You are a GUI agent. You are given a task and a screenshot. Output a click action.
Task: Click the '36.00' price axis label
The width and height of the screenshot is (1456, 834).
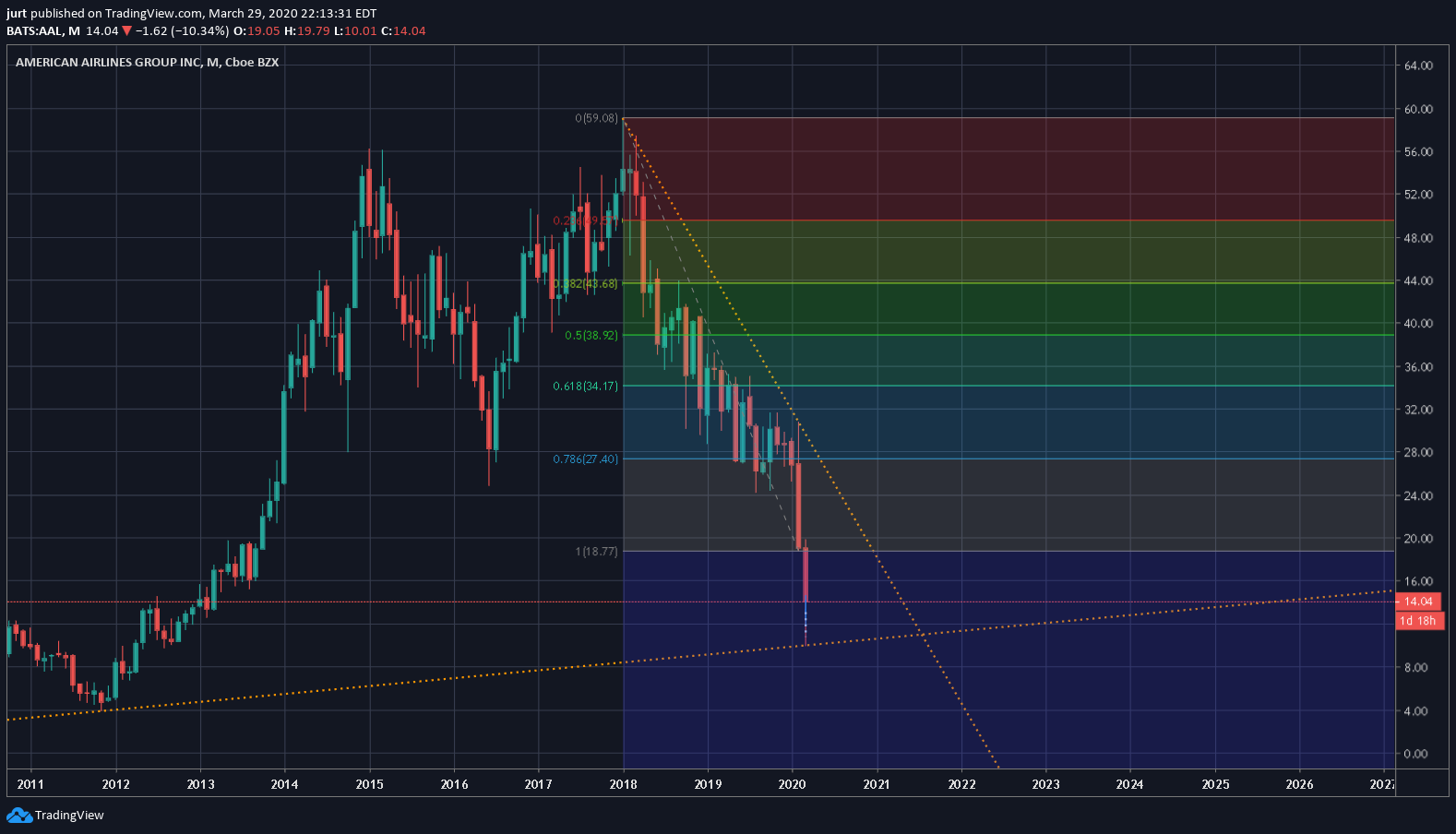point(1418,366)
